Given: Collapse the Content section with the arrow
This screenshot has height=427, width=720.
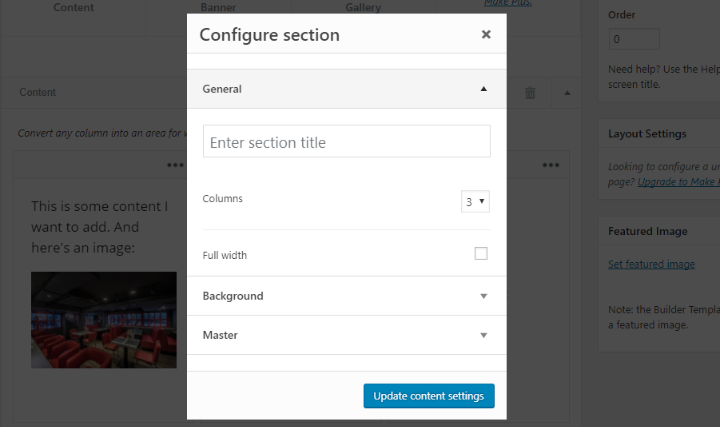Looking at the screenshot, I should tap(567, 93).
